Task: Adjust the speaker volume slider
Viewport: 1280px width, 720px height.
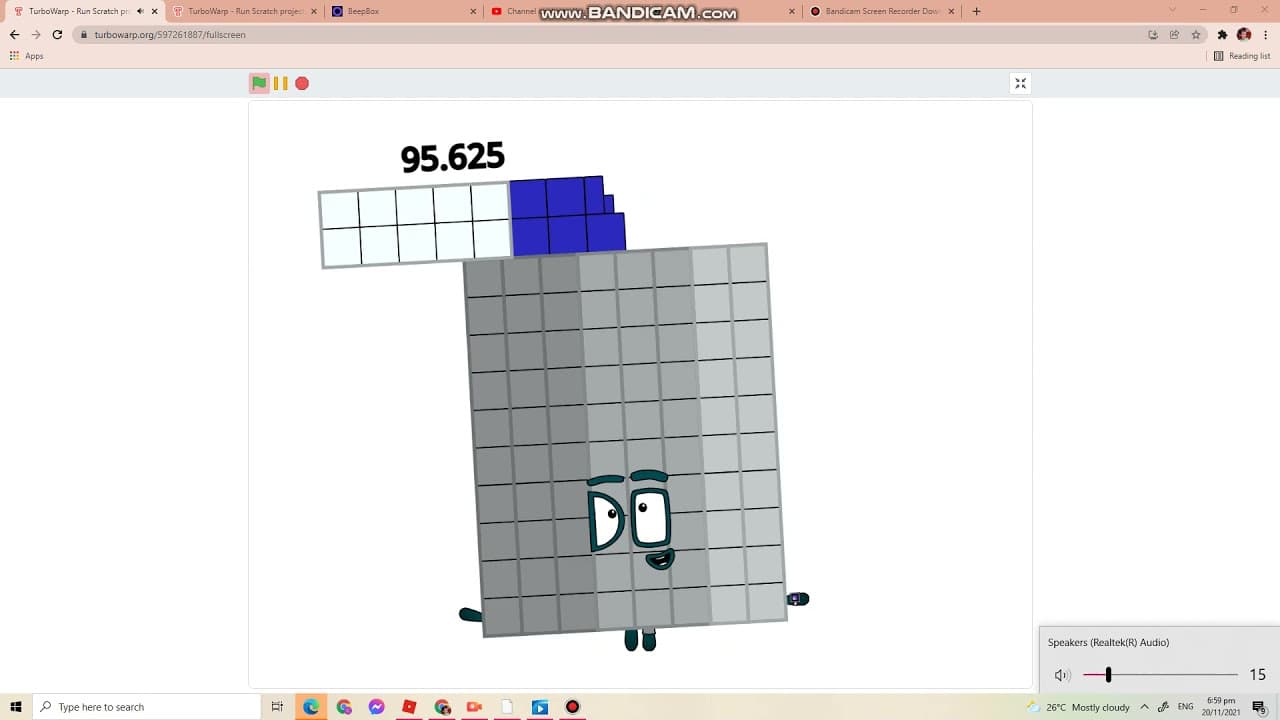Action: [1160, 675]
